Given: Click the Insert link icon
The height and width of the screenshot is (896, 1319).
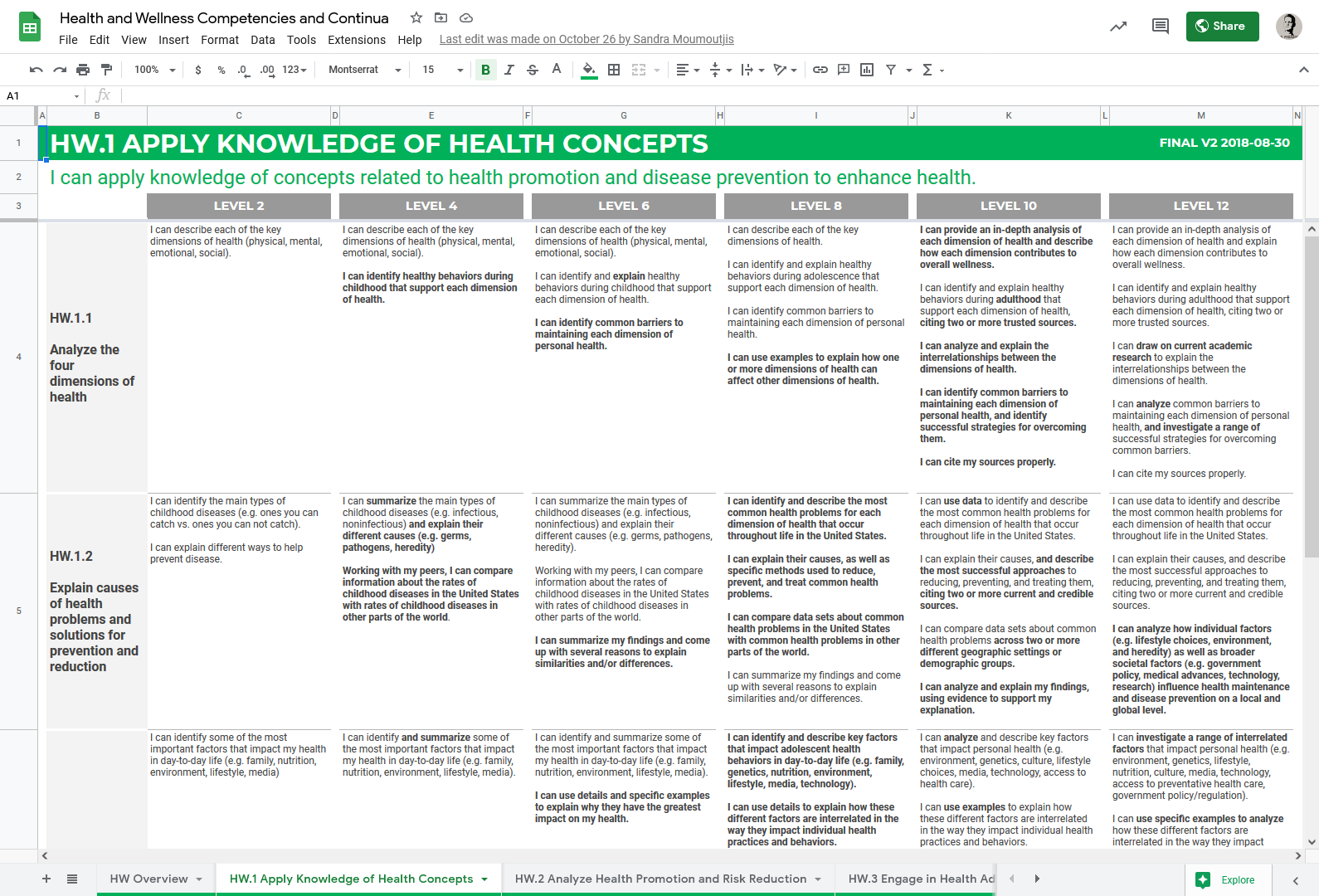Looking at the screenshot, I should coord(820,70).
